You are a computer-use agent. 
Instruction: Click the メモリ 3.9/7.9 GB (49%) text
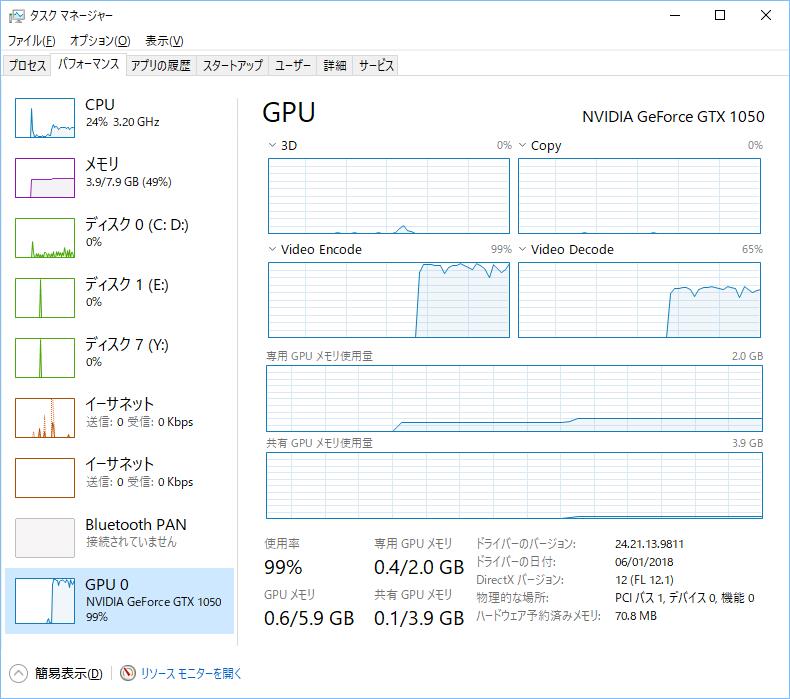tap(128, 182)
